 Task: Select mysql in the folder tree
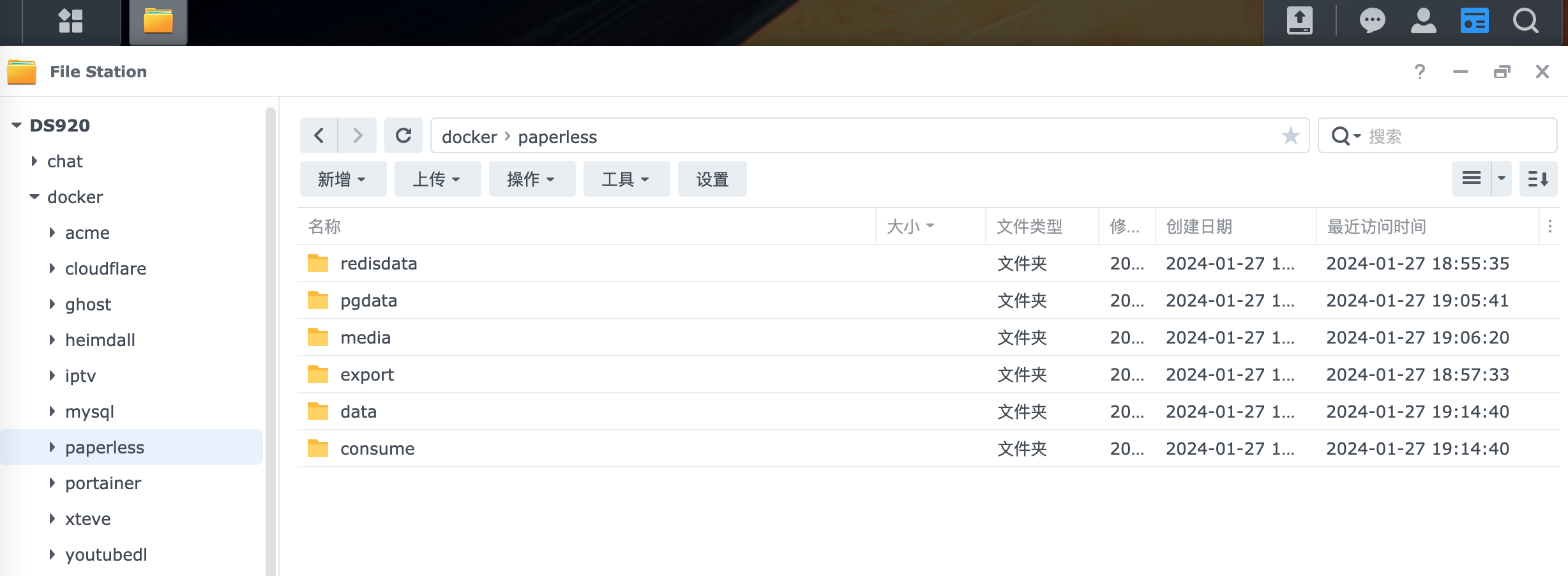89,411
